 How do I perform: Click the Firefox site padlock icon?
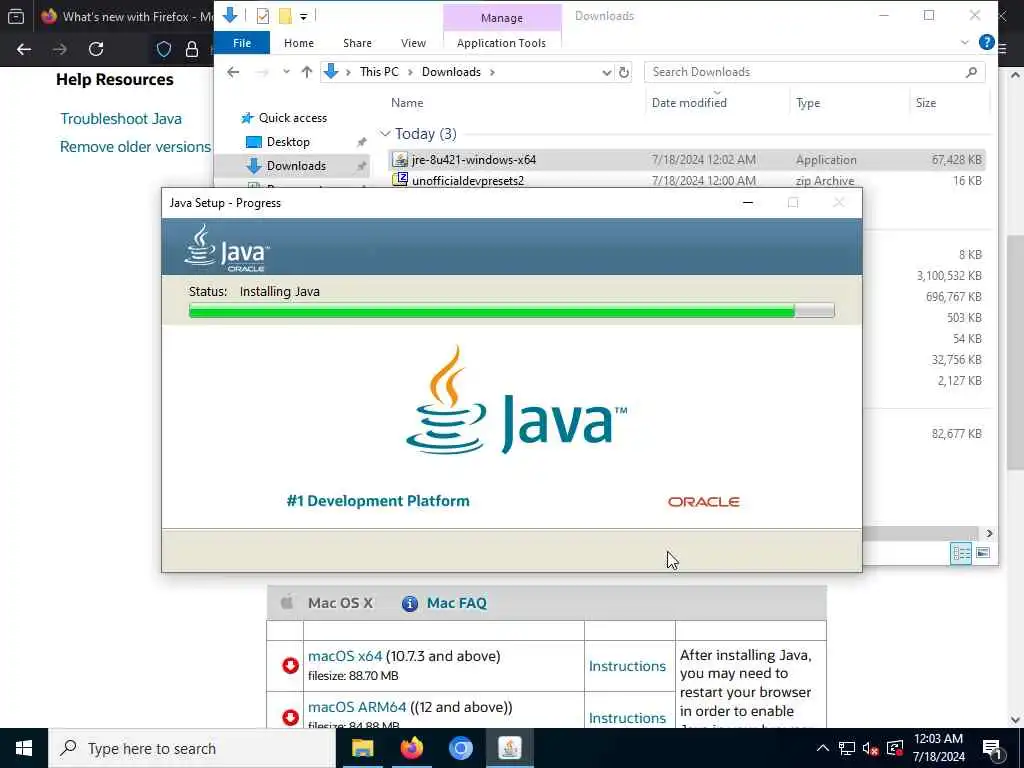click(192, 49)
